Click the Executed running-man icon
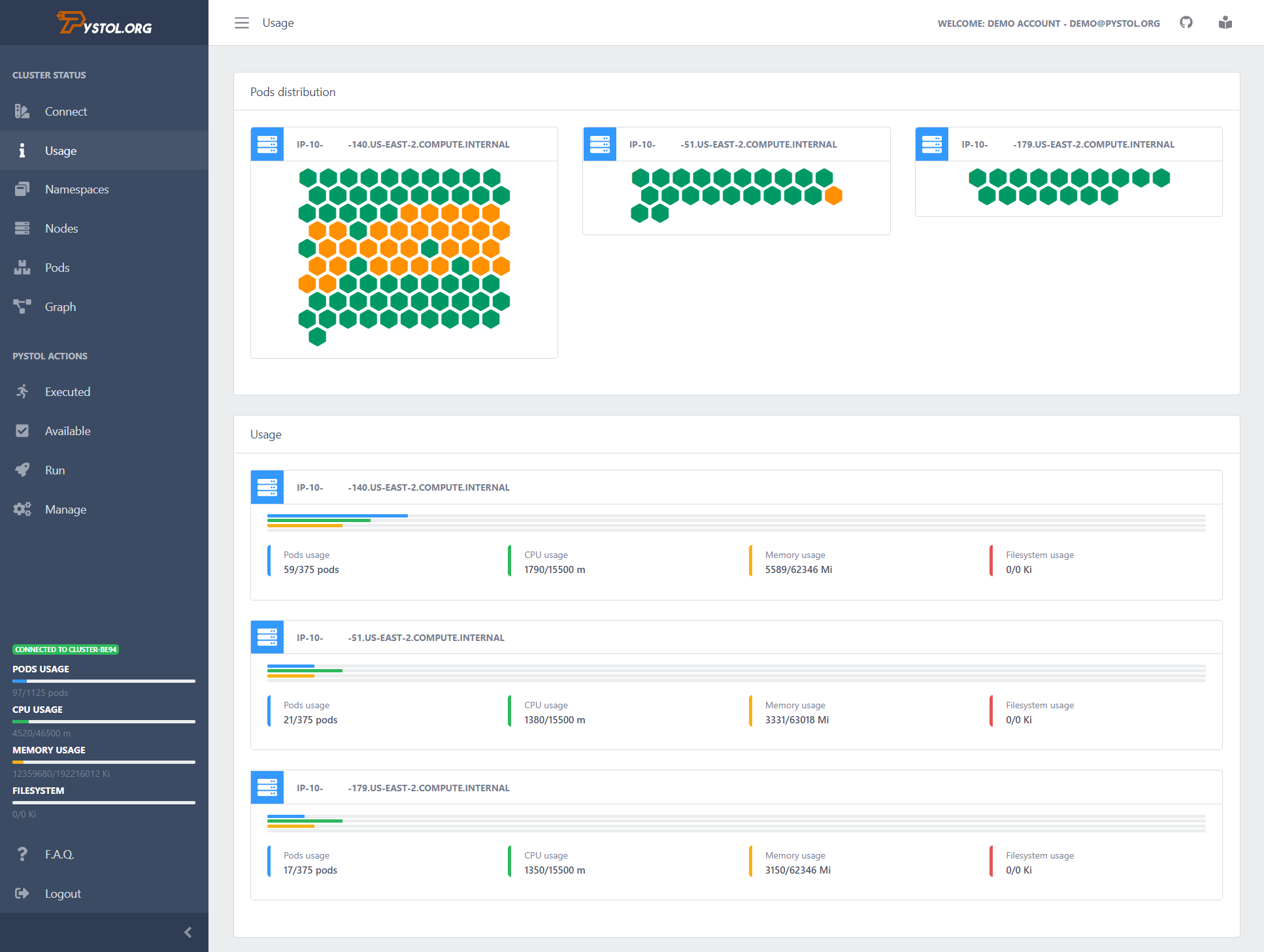The height and width of the screenshot is (952, 1264). click(22, 391)
